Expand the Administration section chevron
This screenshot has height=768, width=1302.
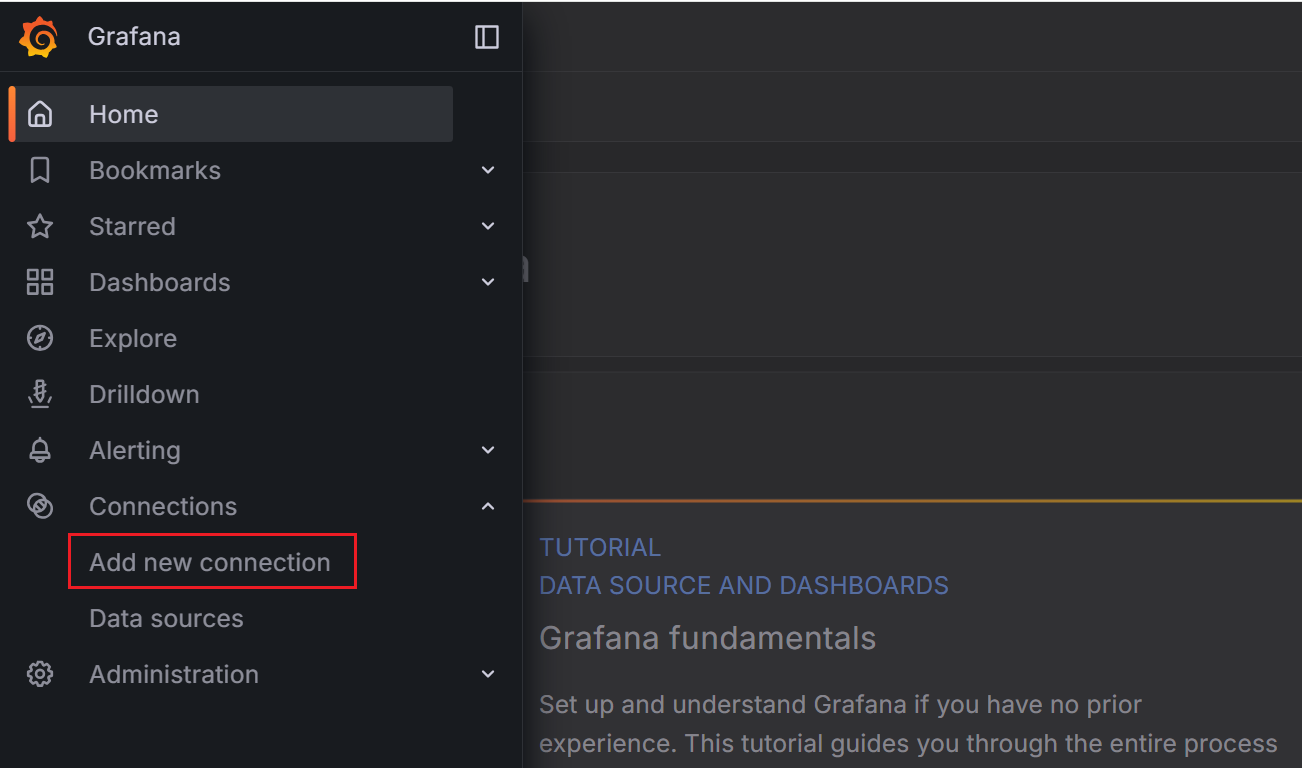tap(488, 674)
